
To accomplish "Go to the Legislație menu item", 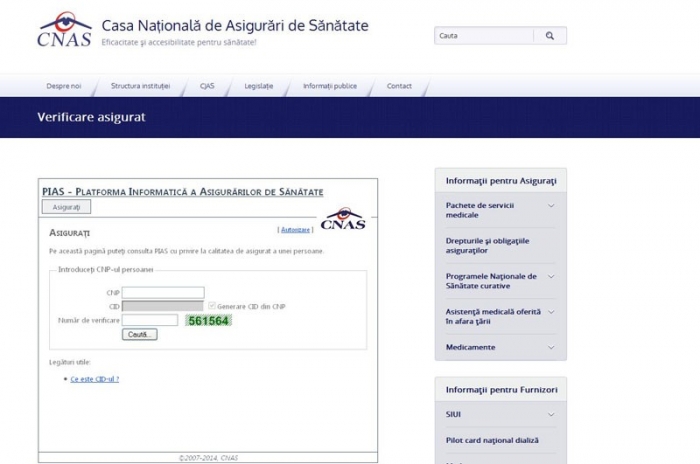I will (258, 86).
